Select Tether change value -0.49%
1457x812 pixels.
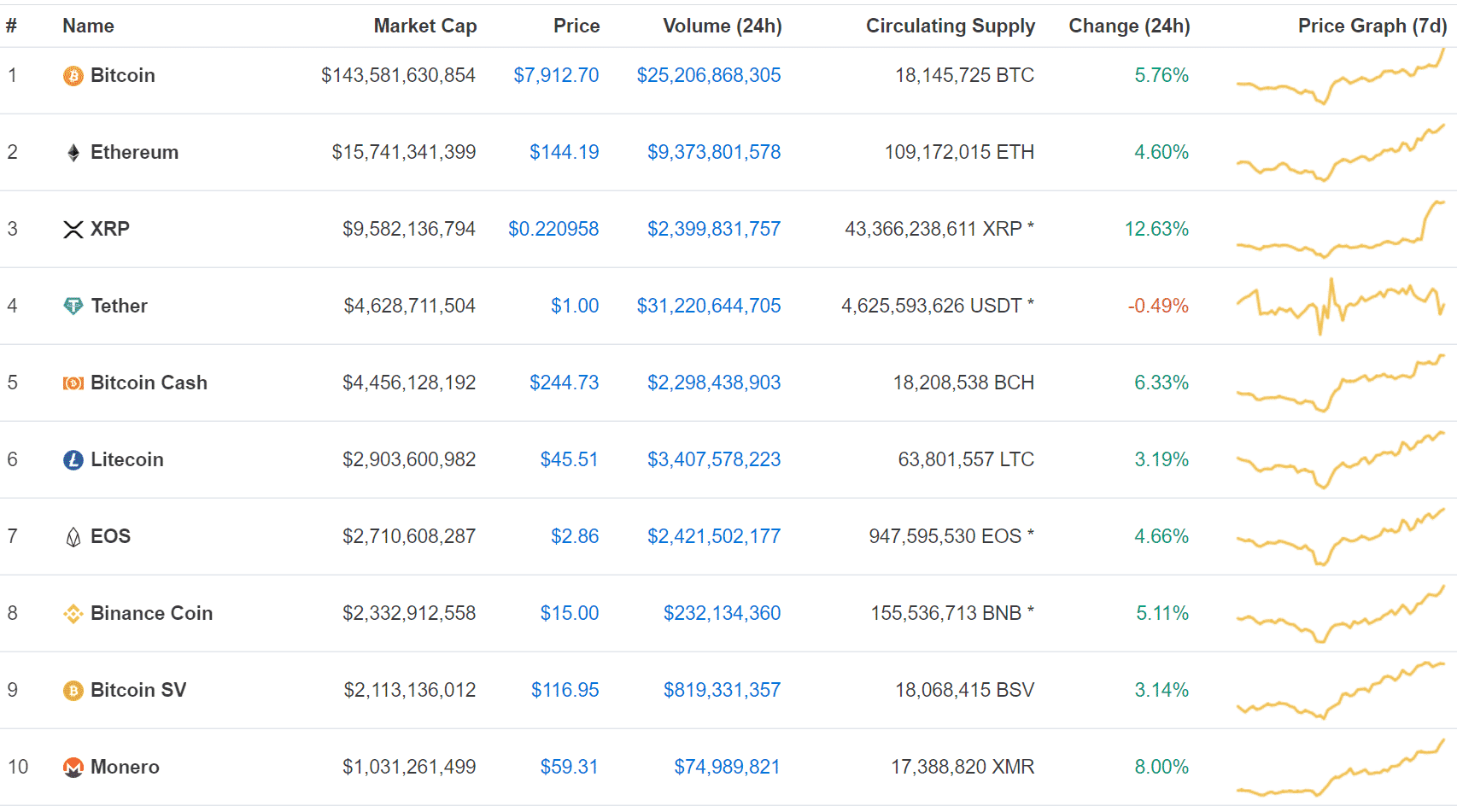[1158, 306]
